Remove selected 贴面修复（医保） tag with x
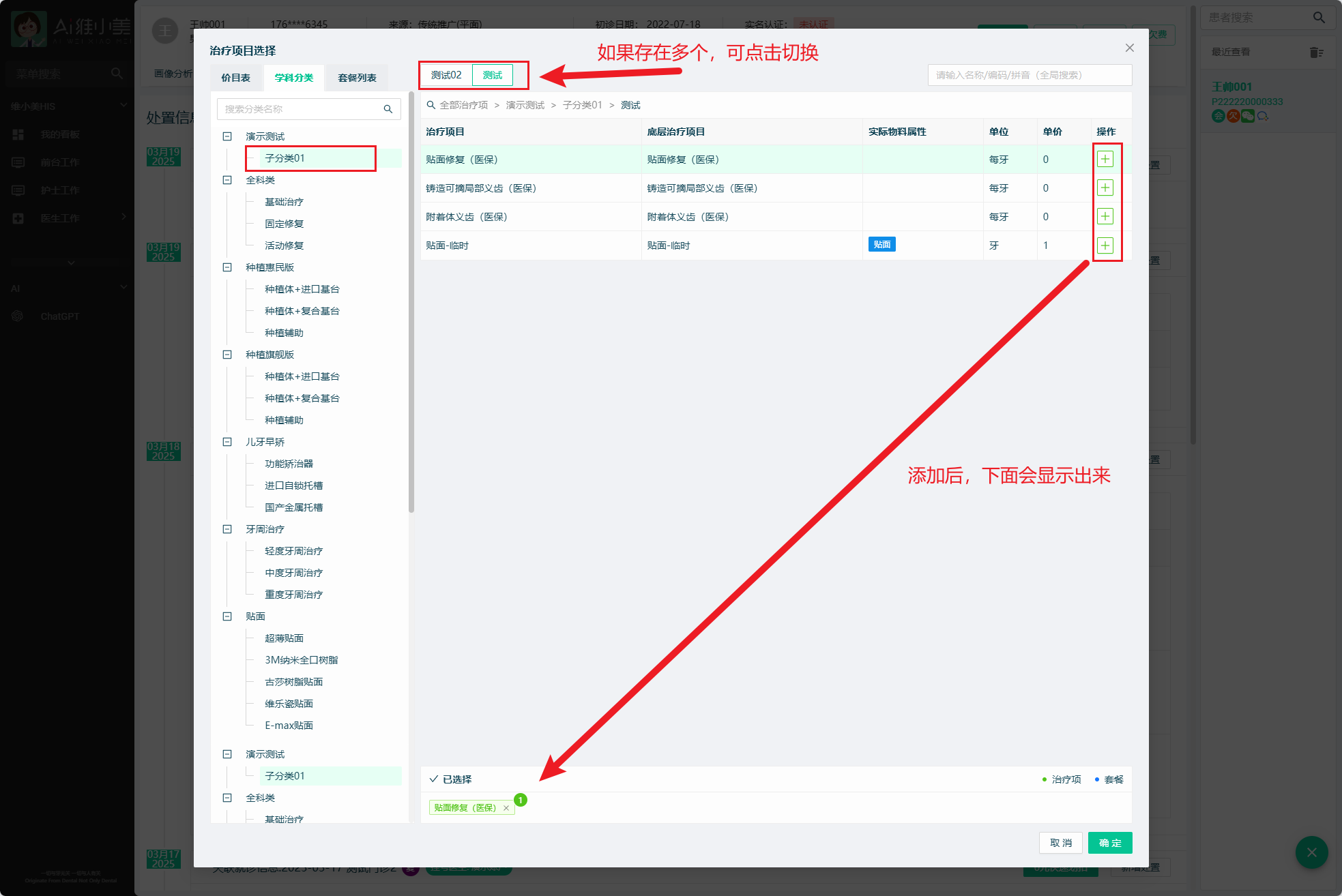This screenshot has width=1342, height=896. (506, 808)
